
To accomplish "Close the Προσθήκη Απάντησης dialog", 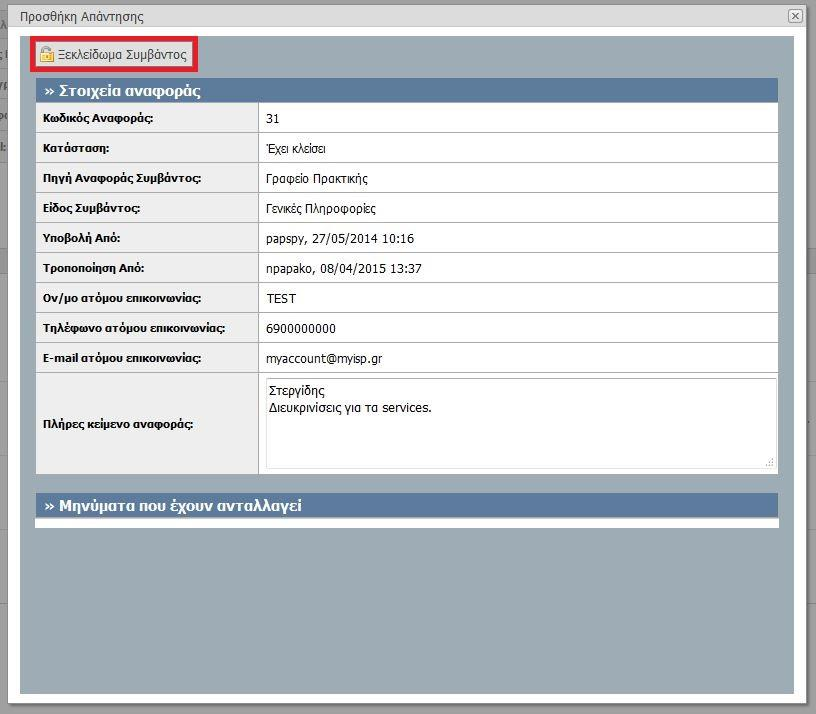I will (x=795, y=16).
